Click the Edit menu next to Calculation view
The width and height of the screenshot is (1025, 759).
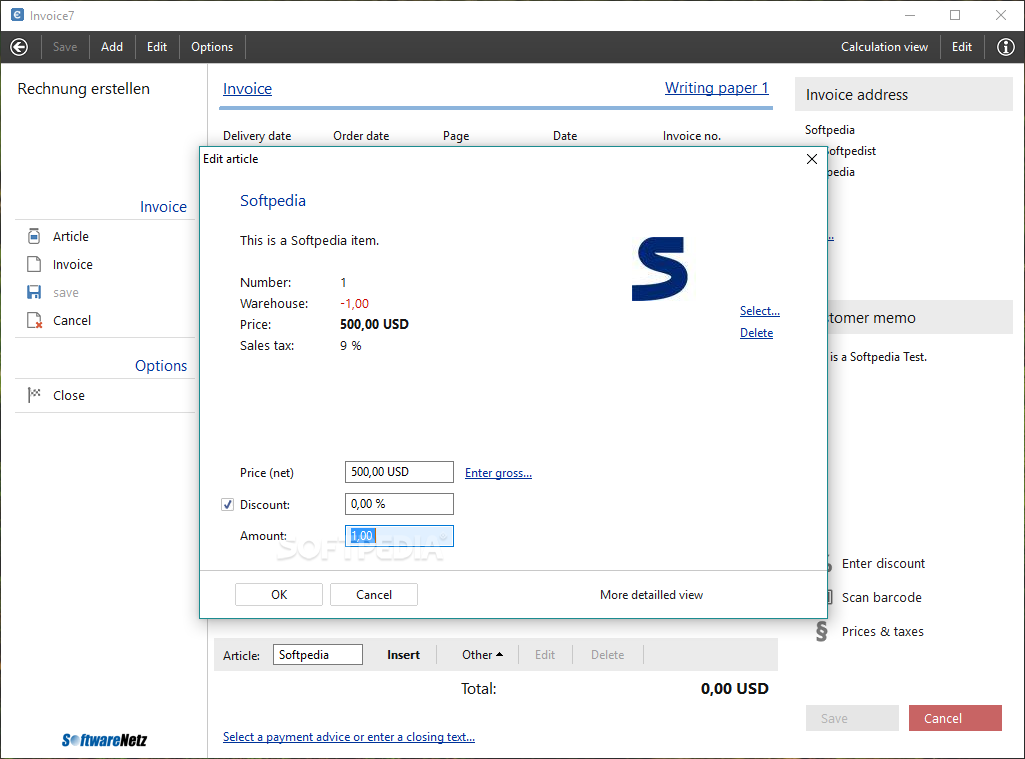click(962, 47)
